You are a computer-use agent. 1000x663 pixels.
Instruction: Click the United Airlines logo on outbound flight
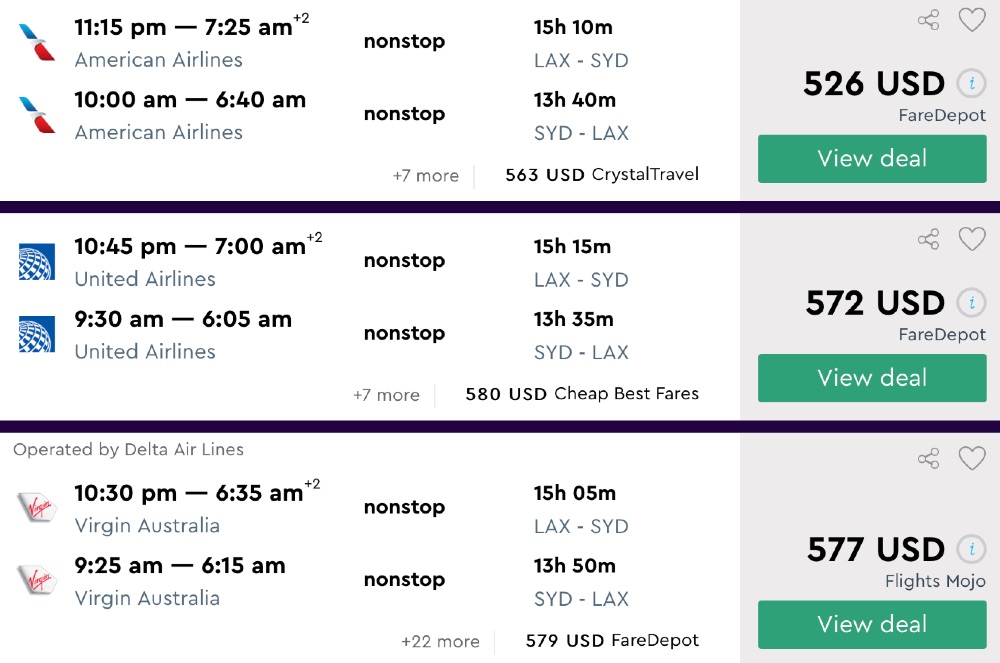click(x=37, y=261)
